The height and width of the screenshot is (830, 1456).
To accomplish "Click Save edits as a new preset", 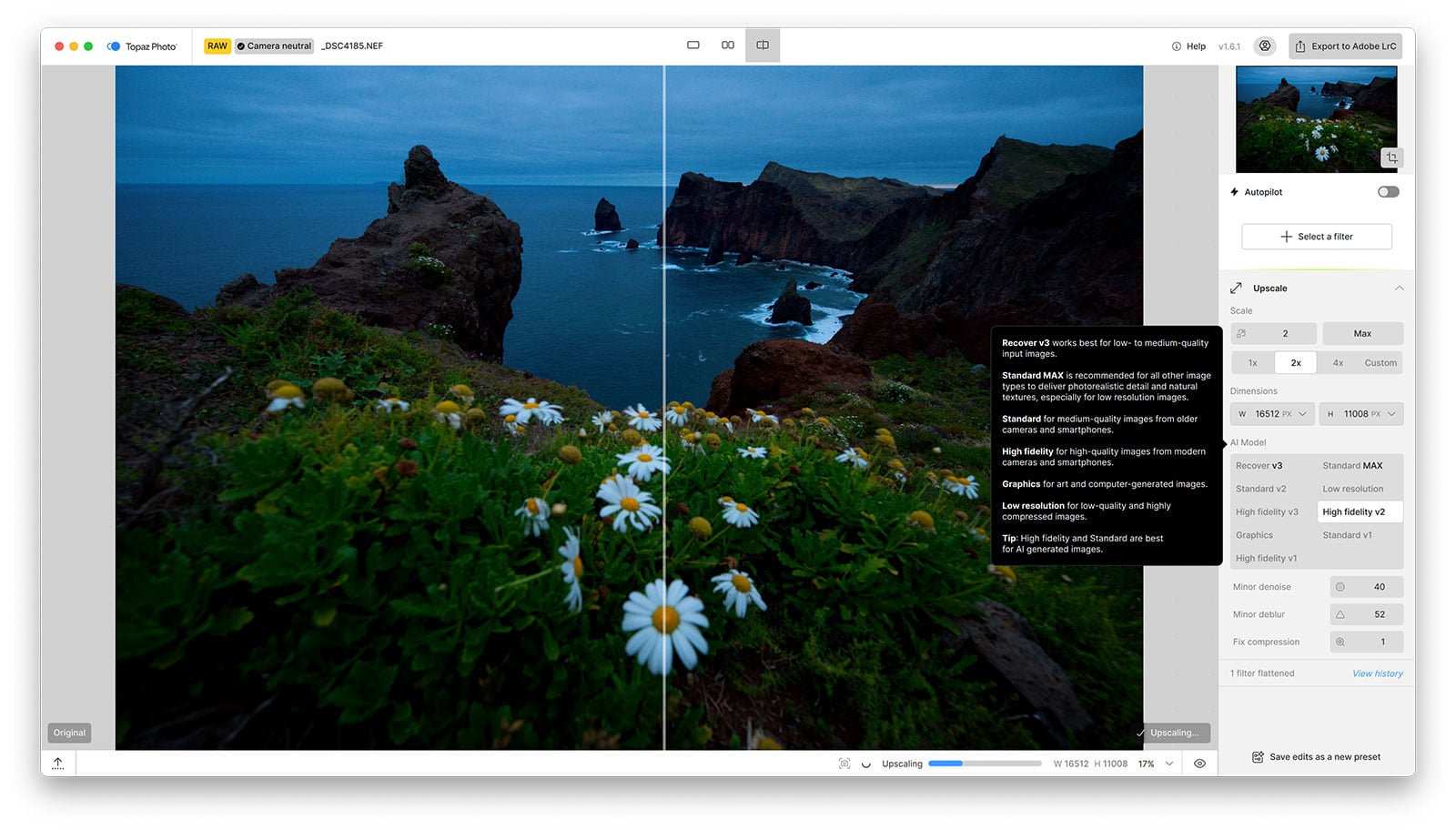I will 1317,757.
